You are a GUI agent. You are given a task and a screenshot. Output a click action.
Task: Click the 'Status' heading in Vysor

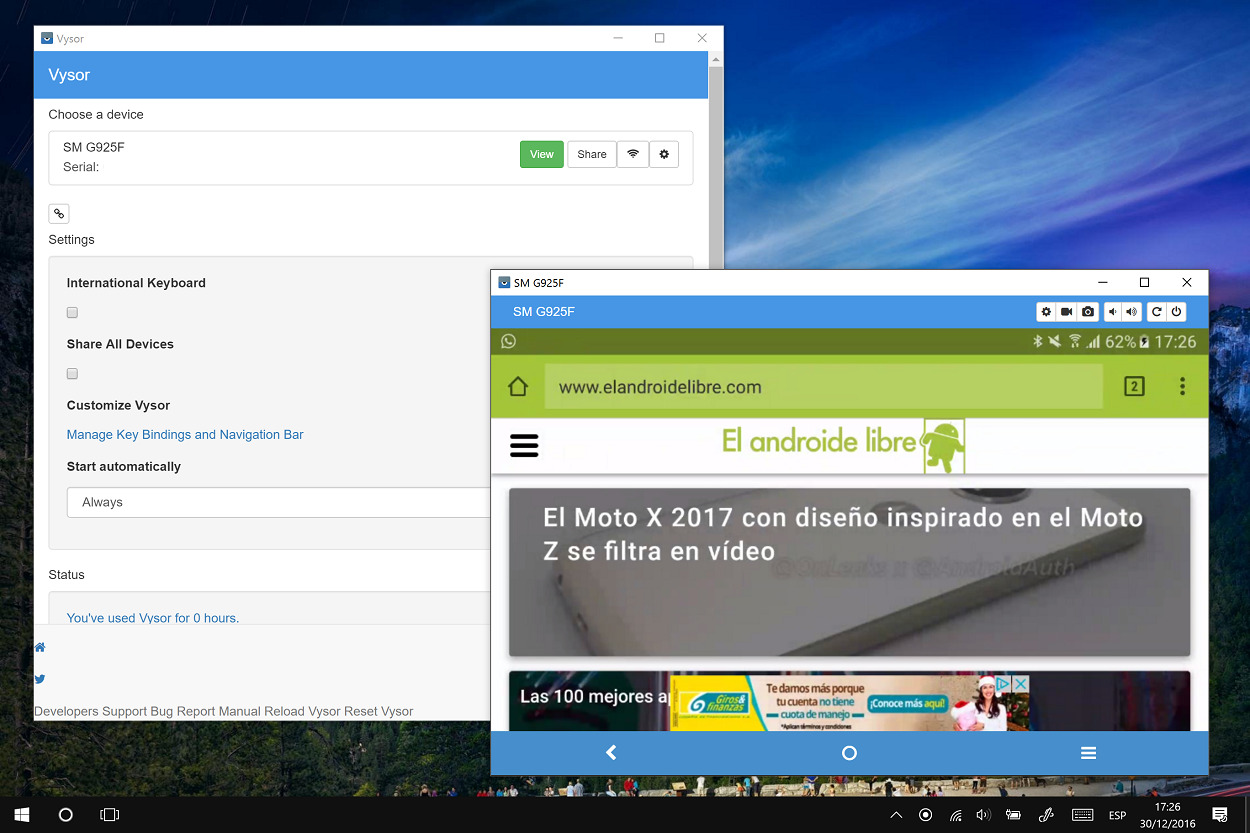click(67, 575)
